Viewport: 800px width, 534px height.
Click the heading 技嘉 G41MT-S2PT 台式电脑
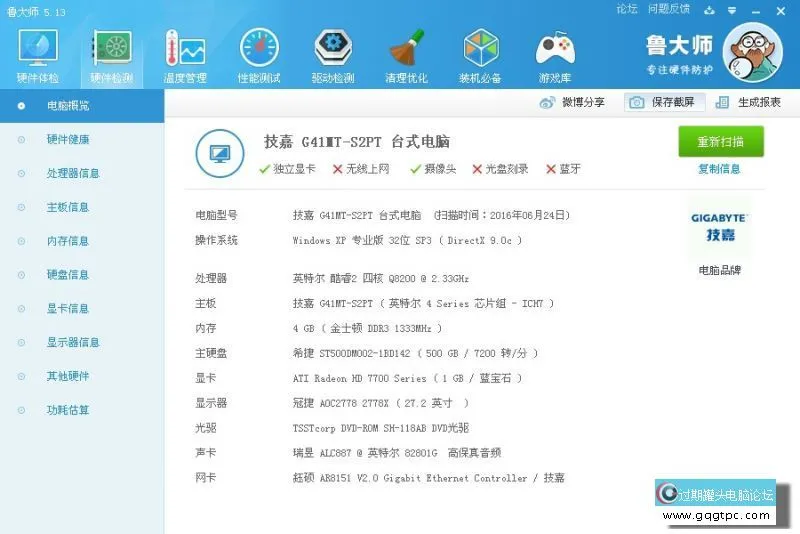click(x=357, y=142)
